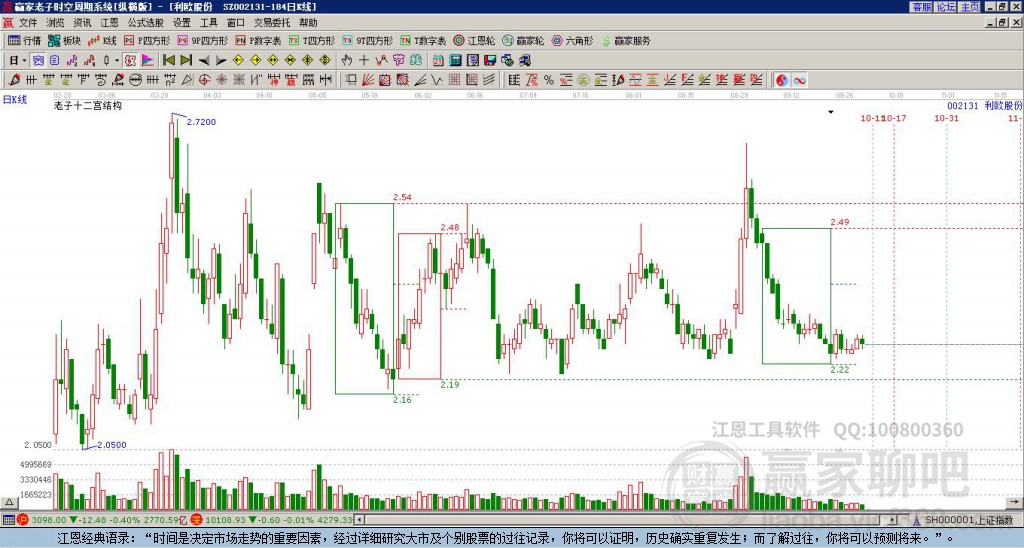1024x548 pixels.
Task: Click the 板块 toolbar button
Action: 64,40
